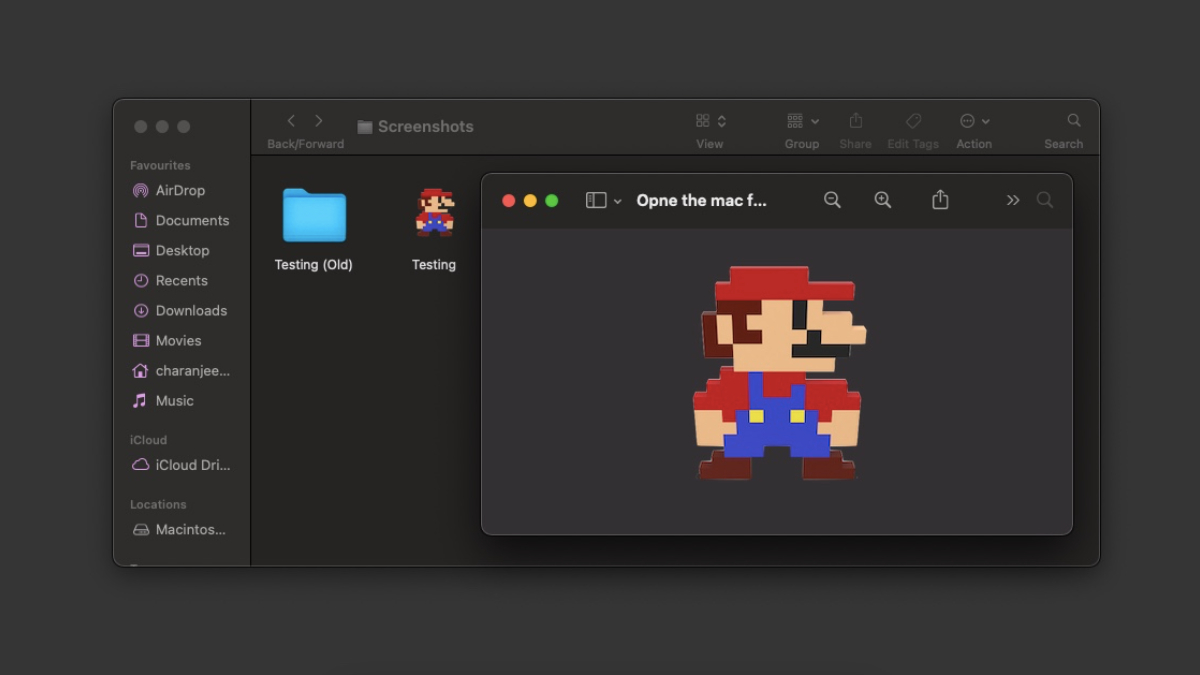This screenshot has width=1200, height=675.
Task: Go forward using the Forward arrow
Action: (318, 120)
